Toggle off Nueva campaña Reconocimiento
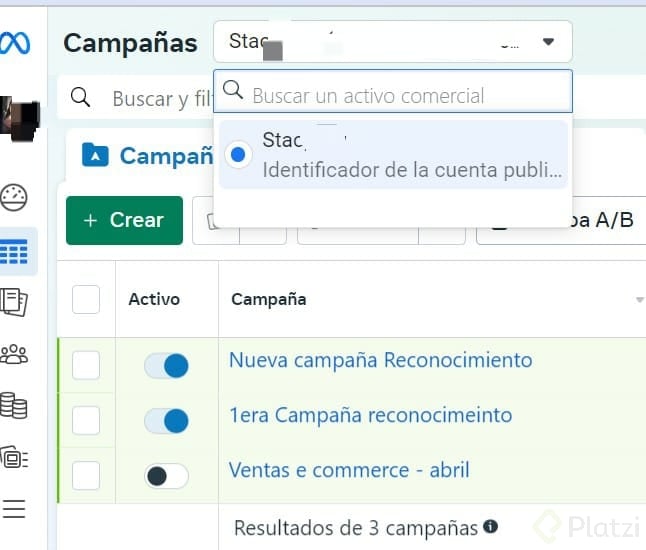646x550 pixels. (x=166, y=366)
